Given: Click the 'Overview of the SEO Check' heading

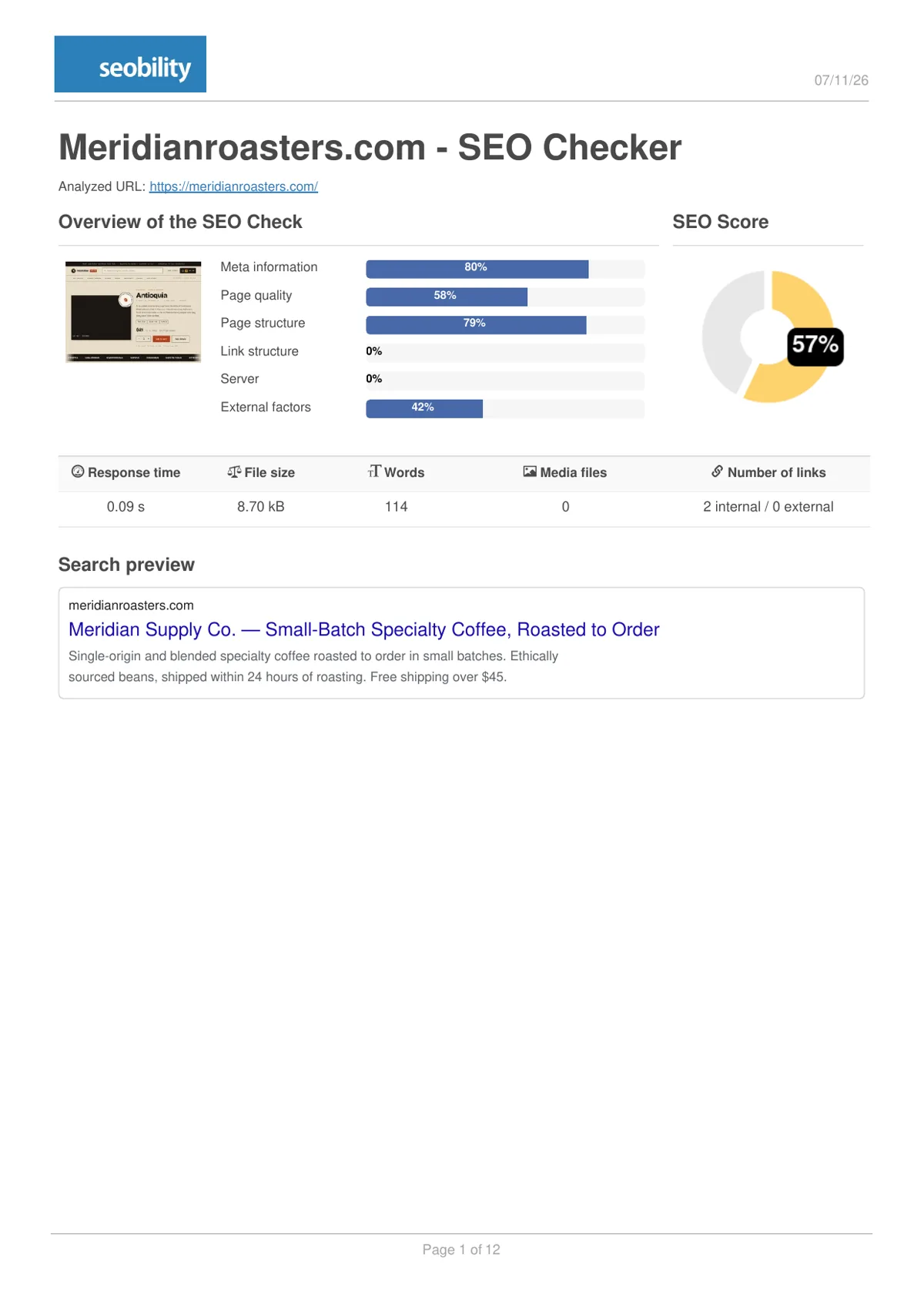Looking at the screenshot, I should click(x=180, y=222).
